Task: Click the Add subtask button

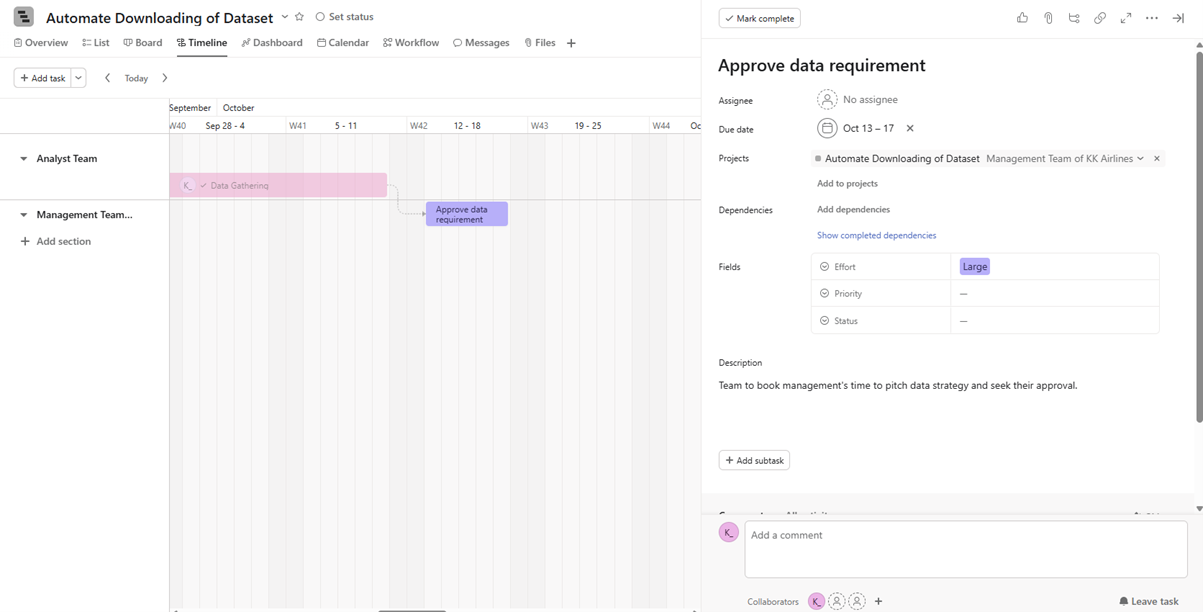Action: pos(754,460)
